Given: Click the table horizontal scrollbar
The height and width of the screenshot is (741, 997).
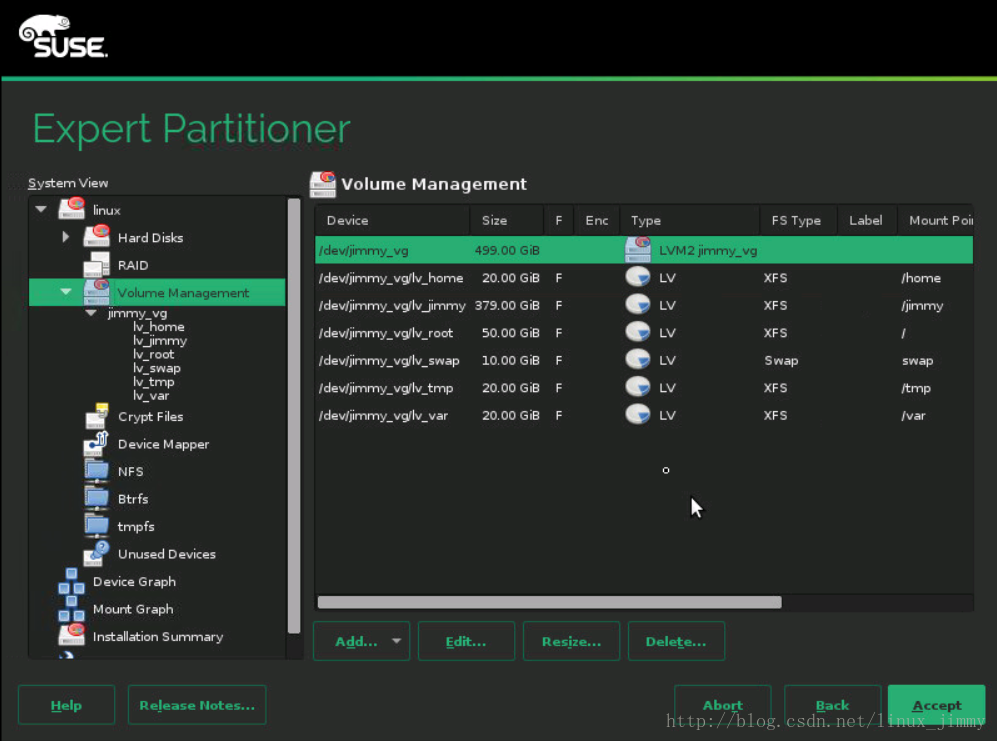Looking at the screenshot, I should coord(549,602).
